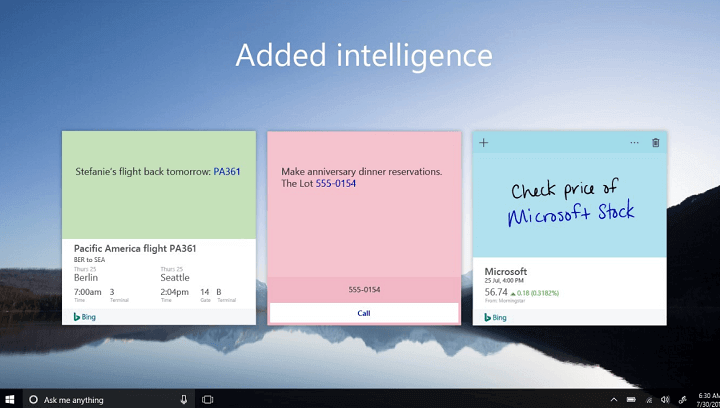
Task: Open the blue note's three-dot menu
Action: [634, 143]
